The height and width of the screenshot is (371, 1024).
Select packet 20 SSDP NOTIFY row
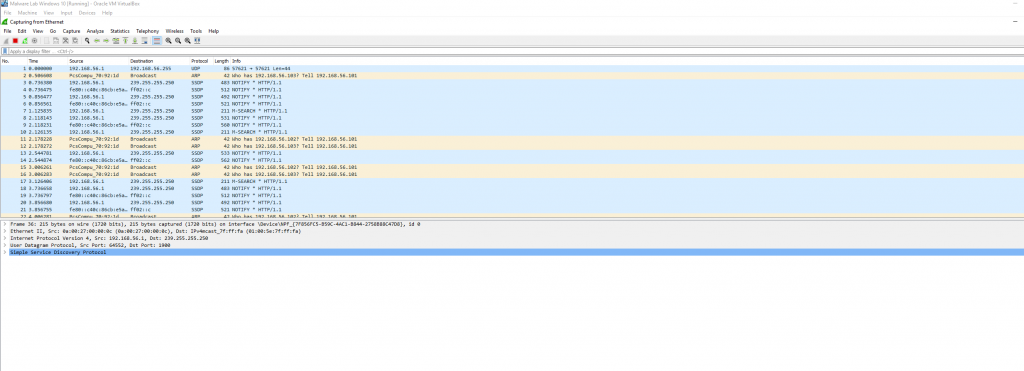pos(512,202)
